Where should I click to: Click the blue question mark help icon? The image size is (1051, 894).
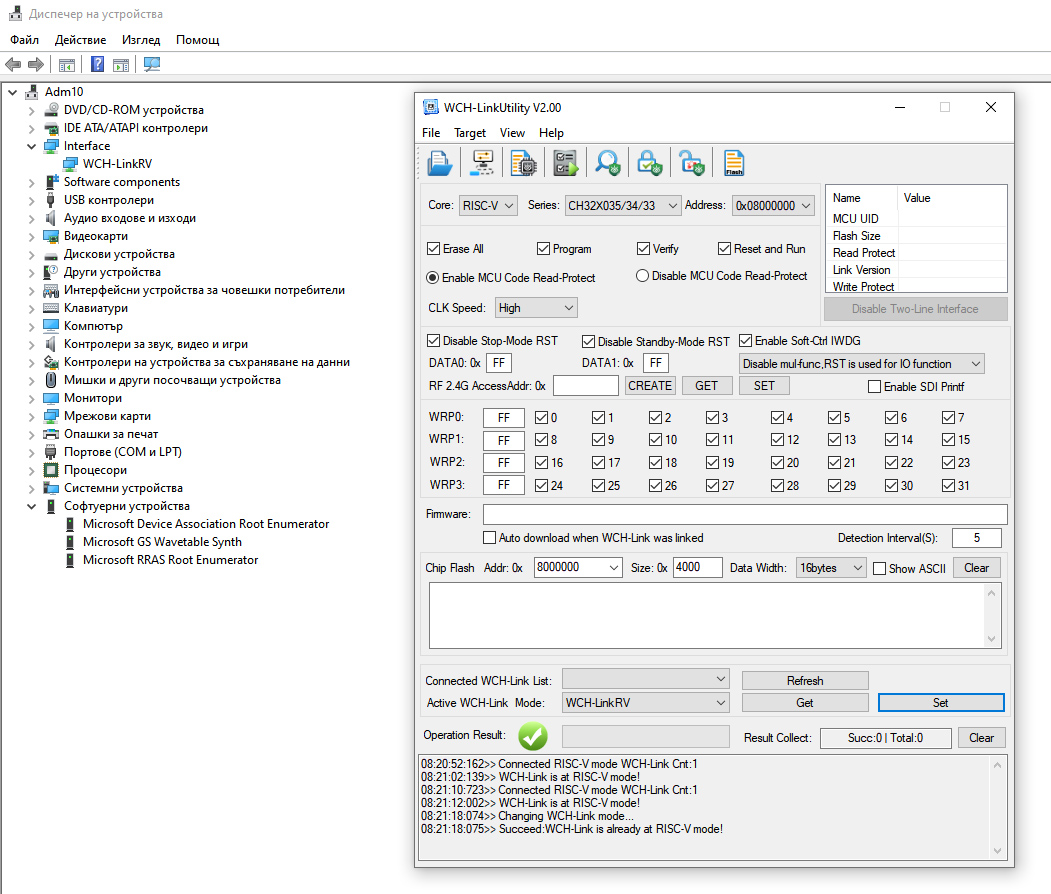(x=97, y=64)
